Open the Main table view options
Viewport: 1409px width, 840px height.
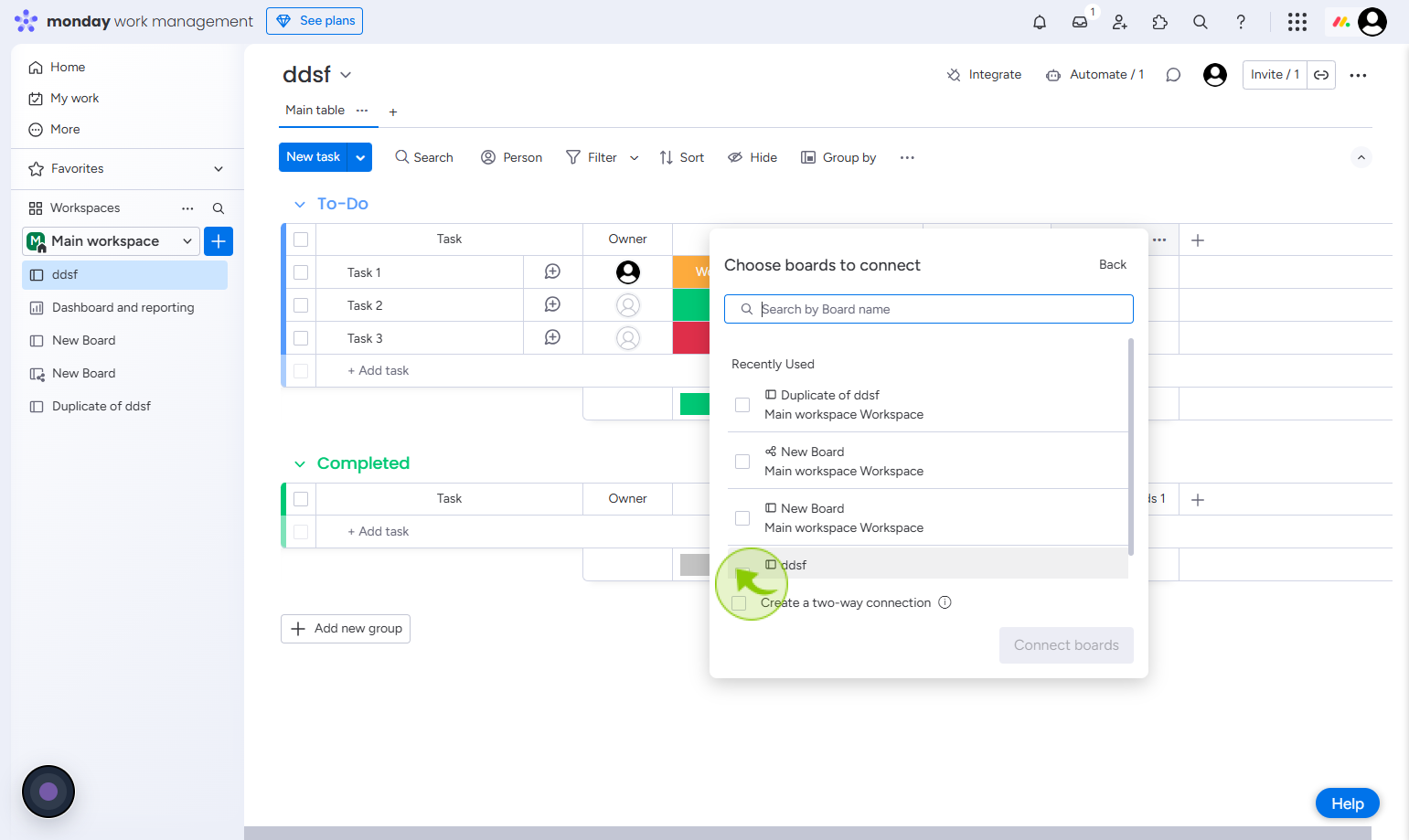click(x=362, y=111)
